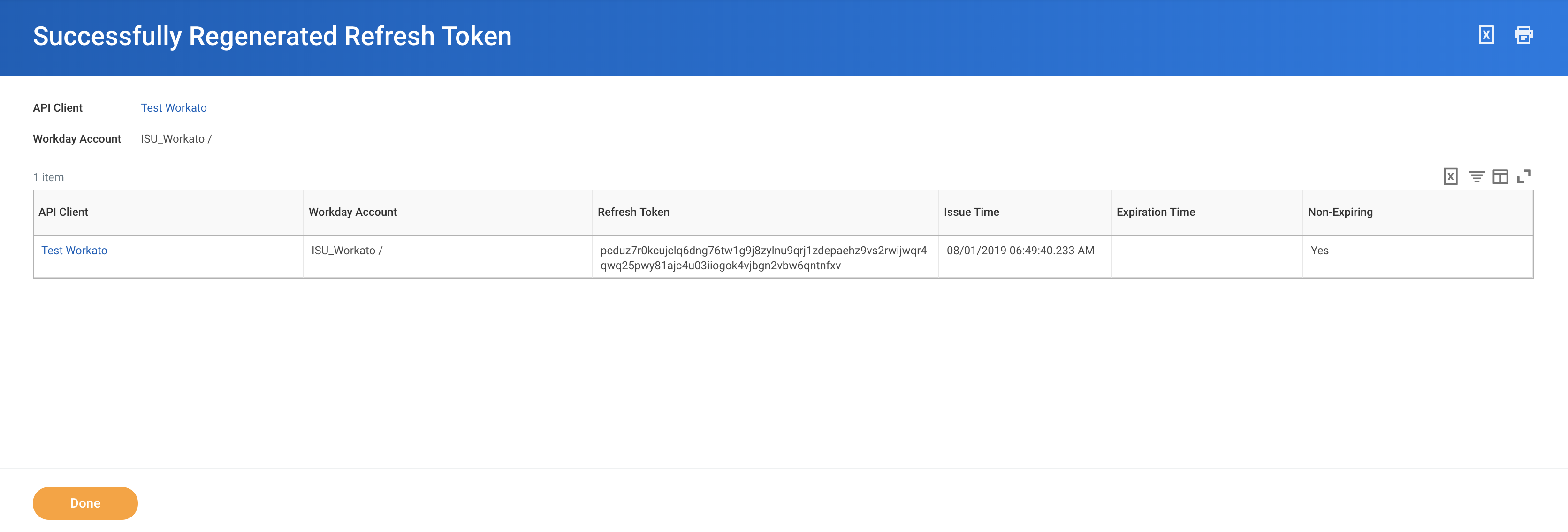Click the 1 item count label
This screenshot has width=1568, height=532.
click(x=49, y=177)
